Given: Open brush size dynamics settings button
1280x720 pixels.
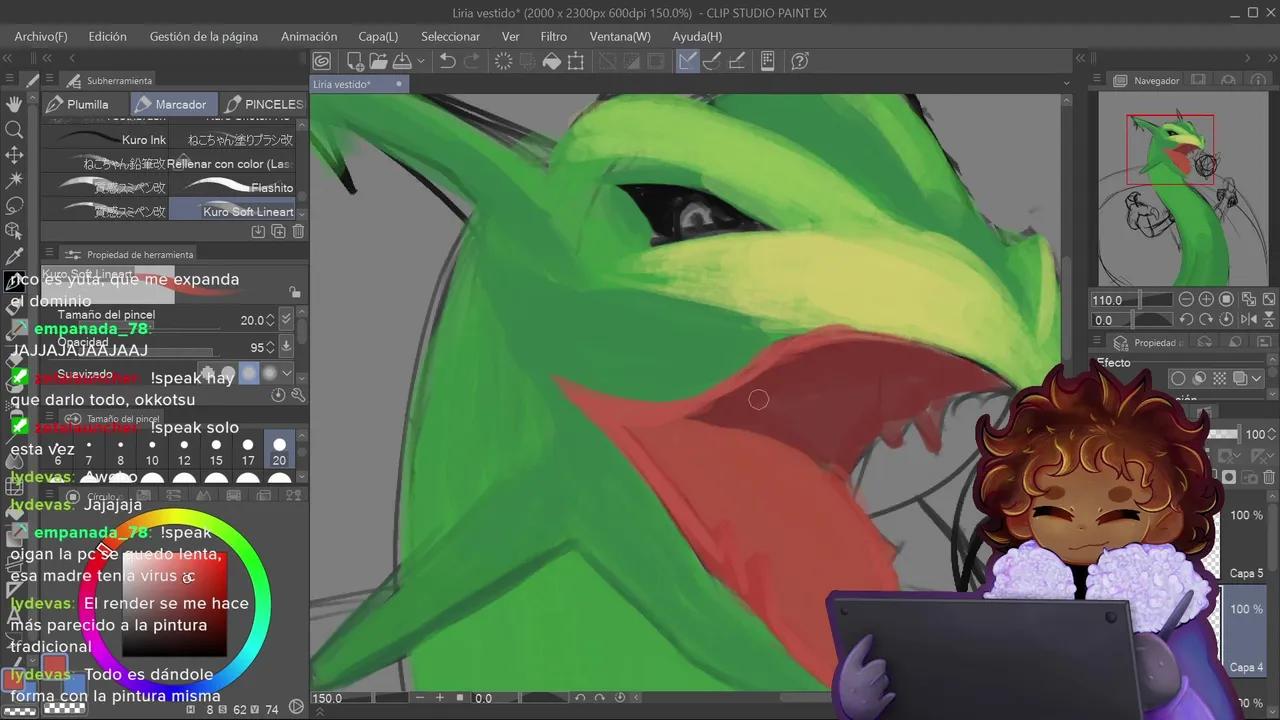Looking at the screenshot, I should 287,320.
